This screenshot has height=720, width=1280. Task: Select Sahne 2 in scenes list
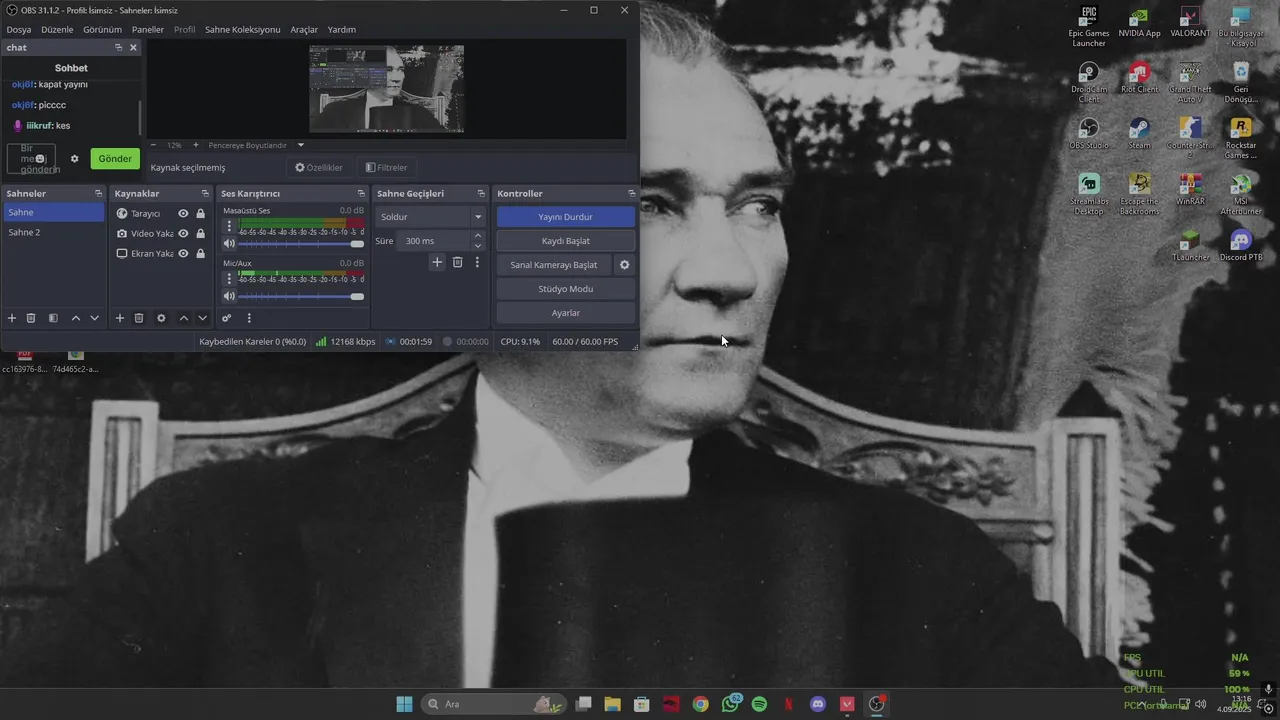coord(54,232)
